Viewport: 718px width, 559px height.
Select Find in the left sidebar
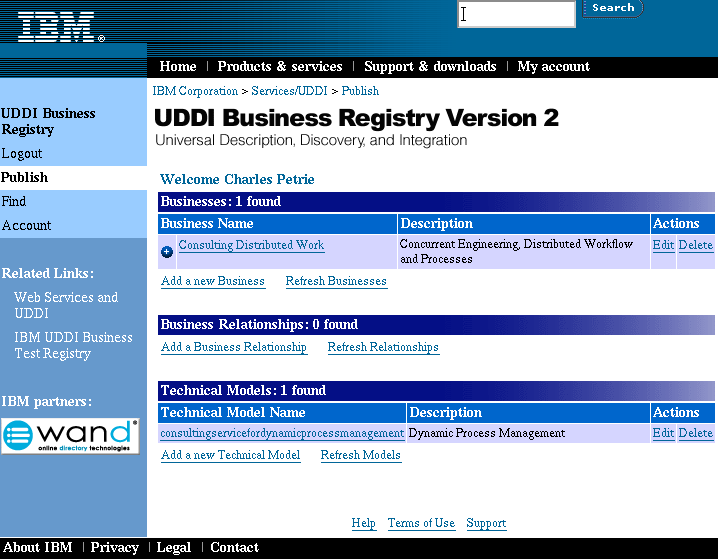(x=14, y=202)
